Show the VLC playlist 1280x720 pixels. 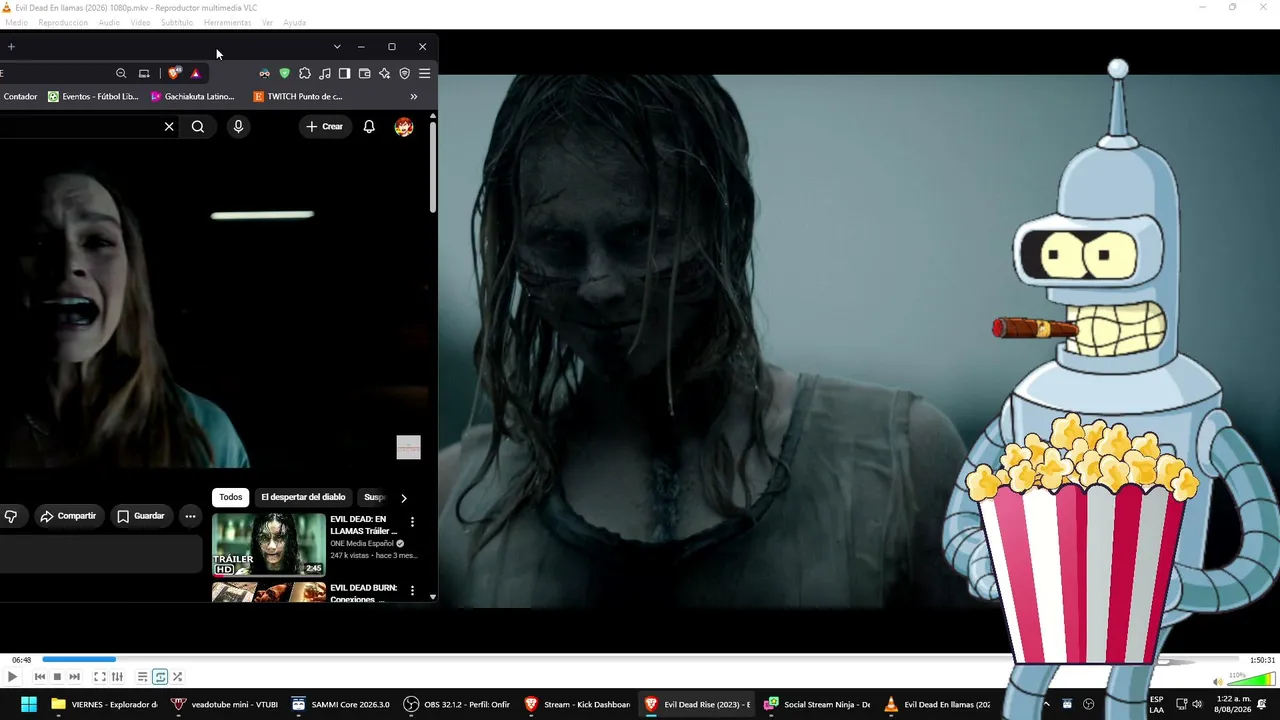(x=143, y=677)
